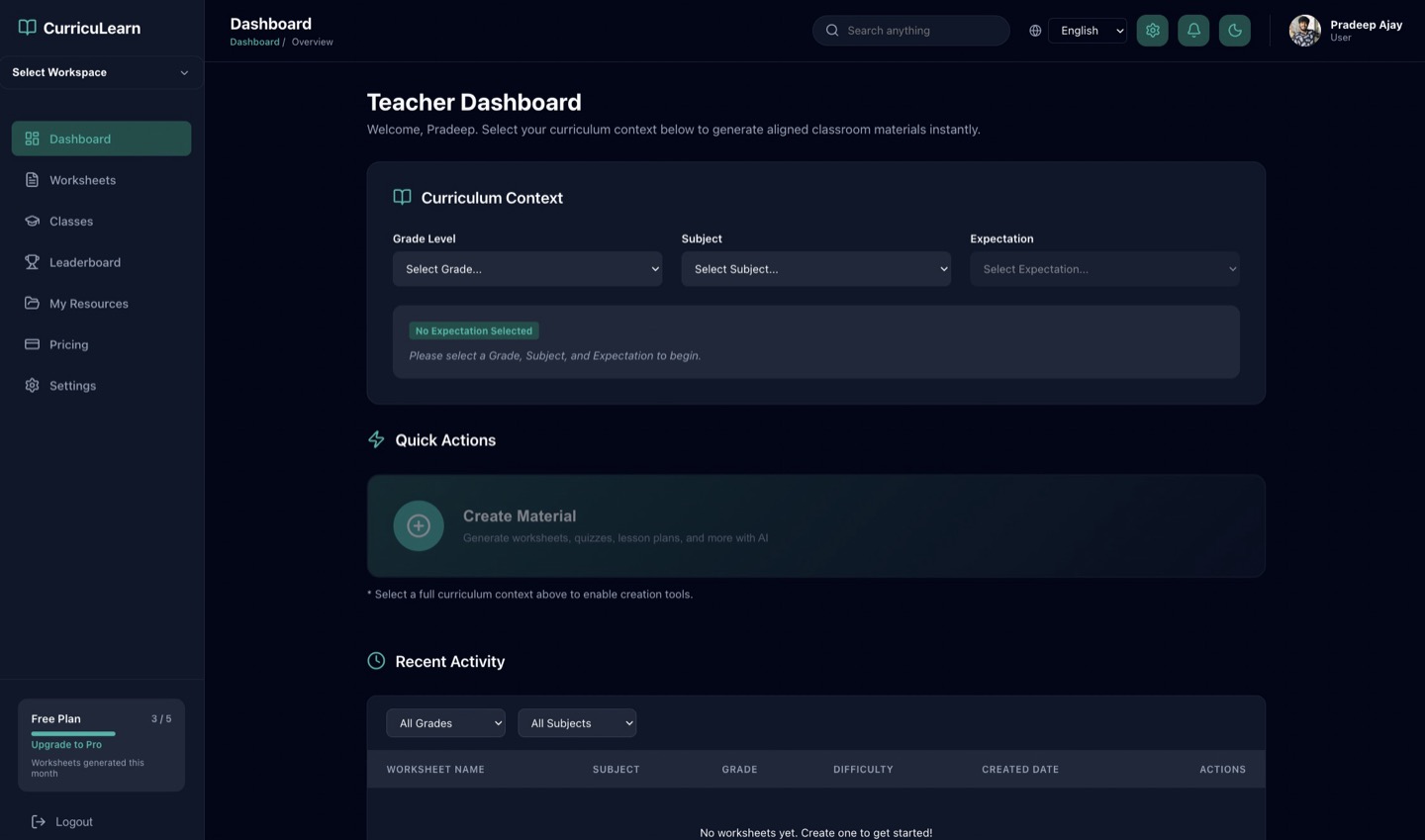1425x840 pixels.
Task: Click the Logout arrow icon
Action: pyautogui.click(x=39, y=821)
